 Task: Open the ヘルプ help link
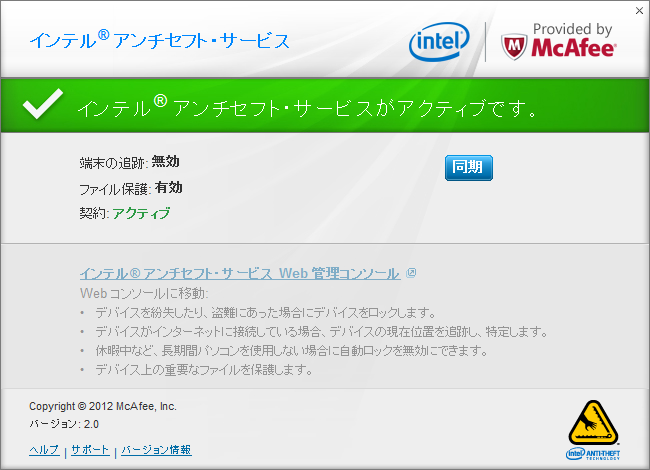pyautogui.click(x=44, y=450)
